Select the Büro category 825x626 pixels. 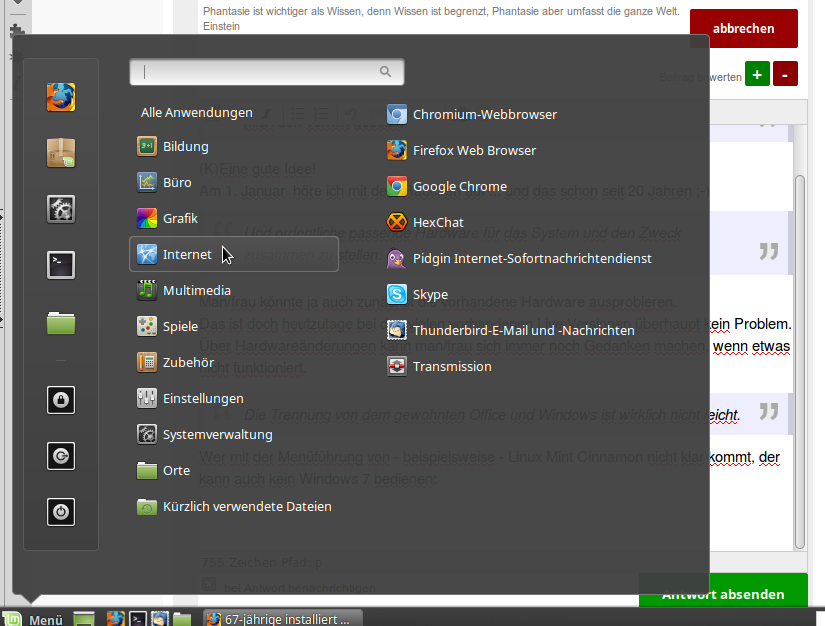tap(164, 183)
